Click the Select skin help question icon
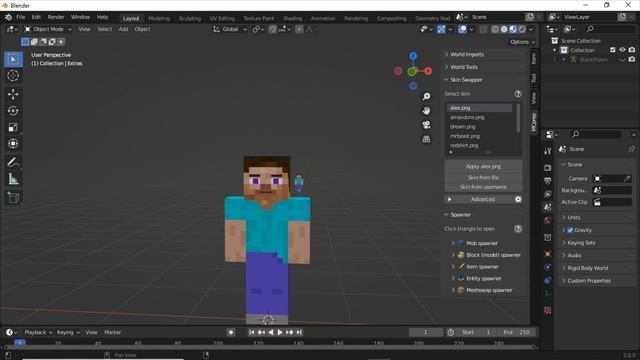Screen dimensions: 640x360 coord(518,94)
